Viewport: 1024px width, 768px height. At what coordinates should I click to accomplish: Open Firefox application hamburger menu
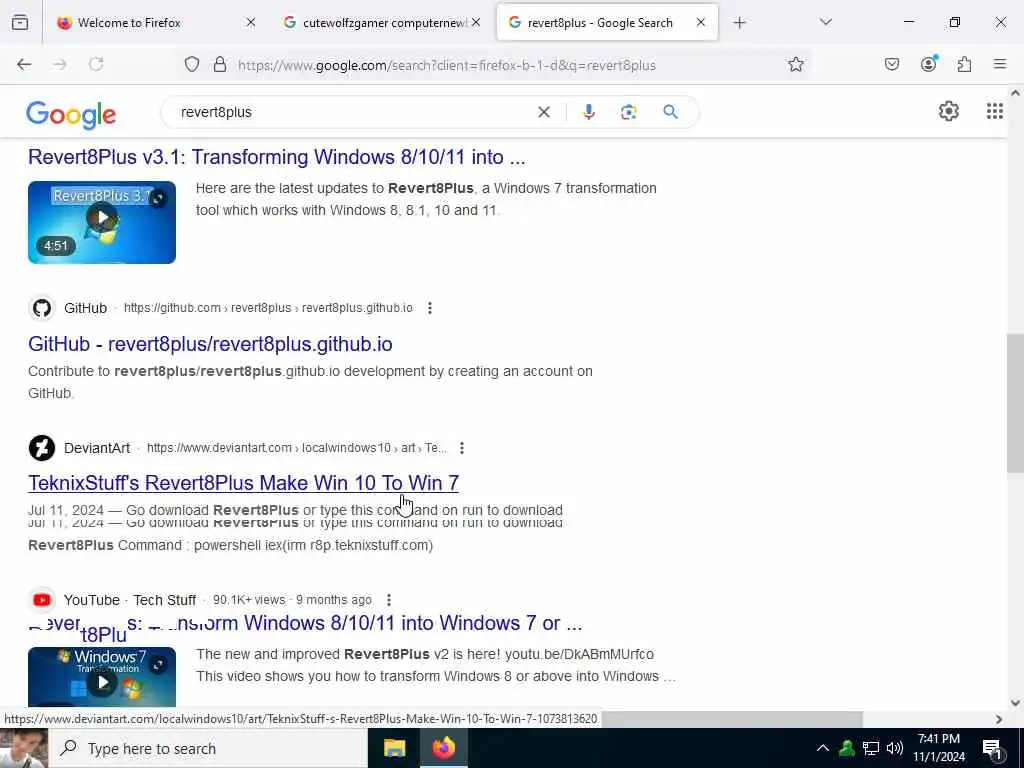(x=1000, y=64)
